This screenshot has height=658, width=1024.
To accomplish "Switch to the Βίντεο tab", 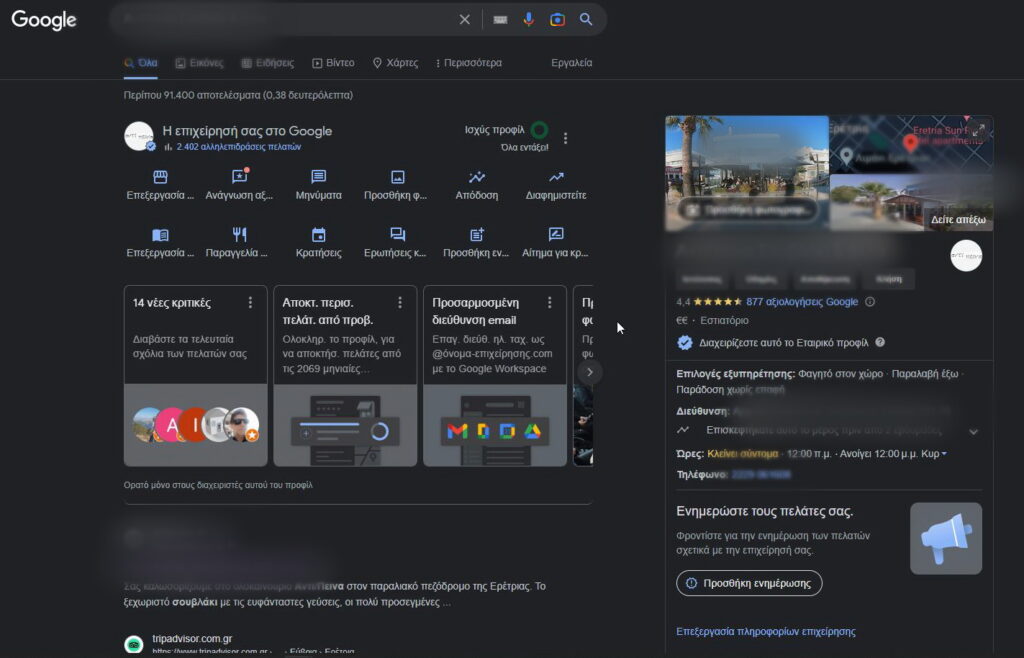I will [x=333, y=63].
